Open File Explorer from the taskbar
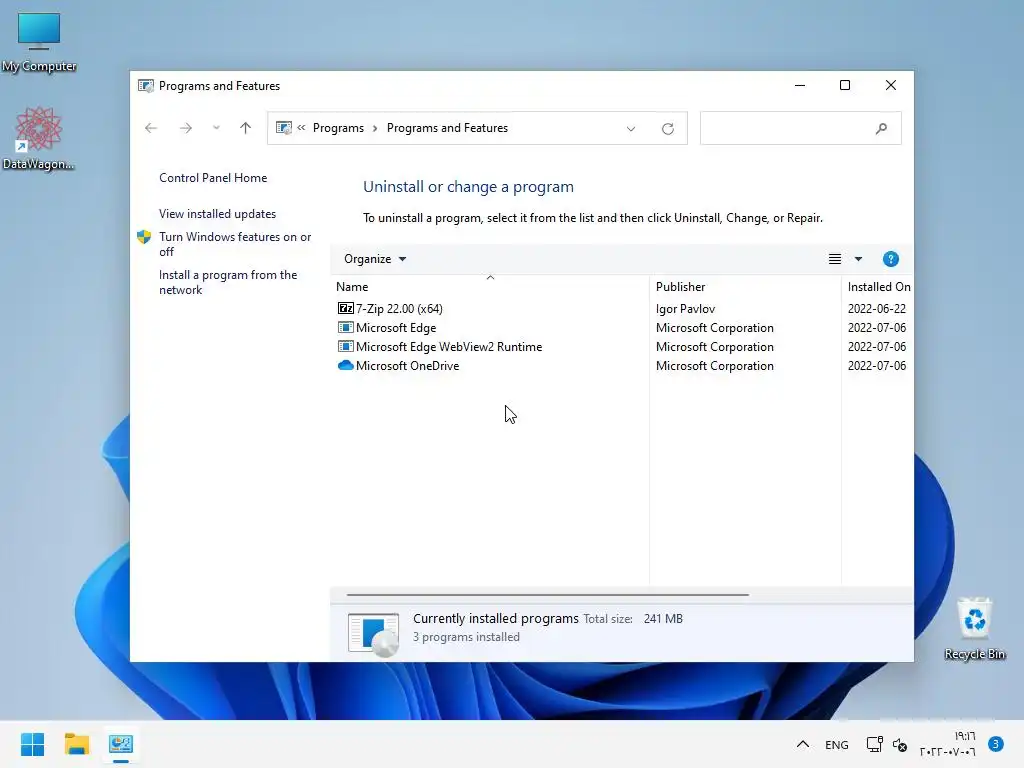This screenshot has width=1024, height=768. pyautogui.click(x=76, y=744)
